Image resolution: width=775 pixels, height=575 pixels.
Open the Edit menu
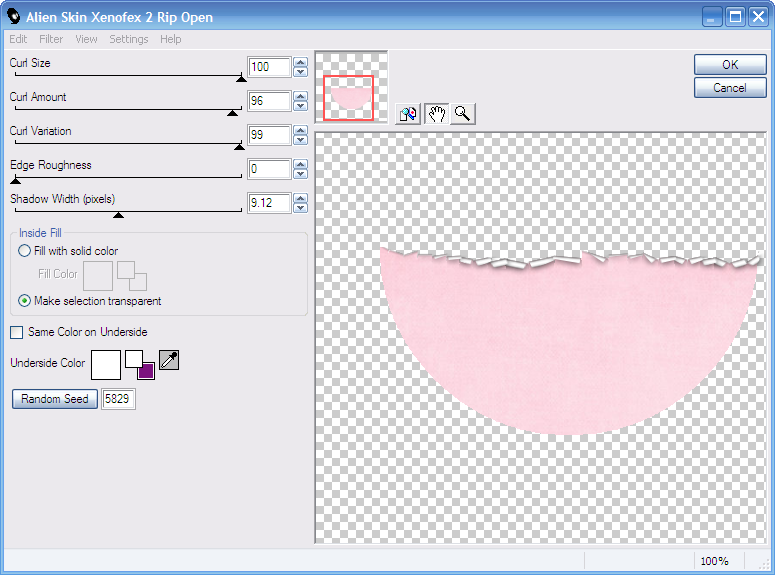18,39
